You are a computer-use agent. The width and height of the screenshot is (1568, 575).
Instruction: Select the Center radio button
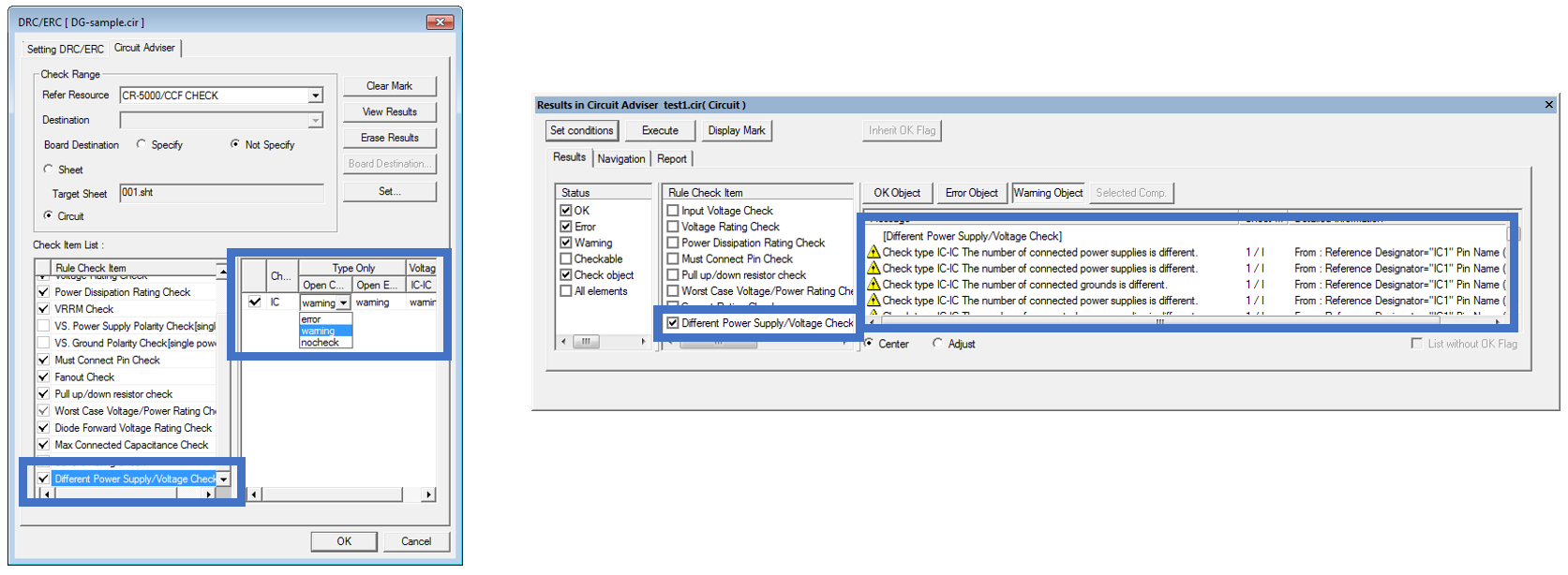pyautogui.click(x=869, y=344)
